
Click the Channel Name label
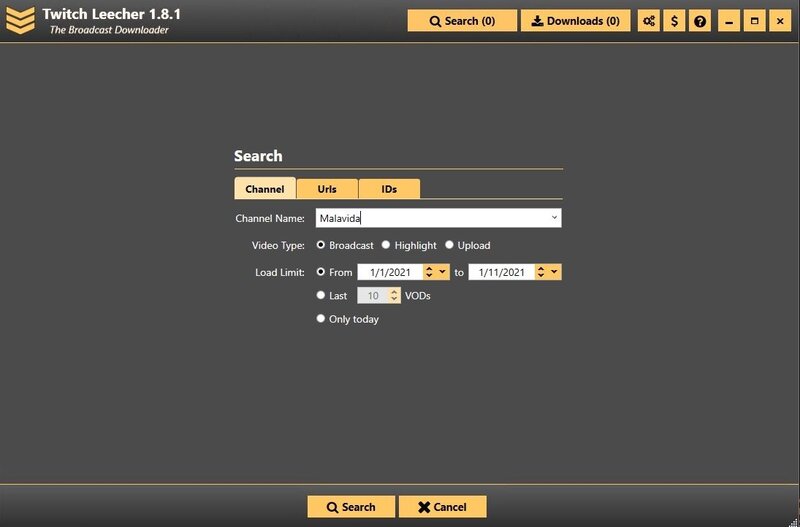(269, 218)
